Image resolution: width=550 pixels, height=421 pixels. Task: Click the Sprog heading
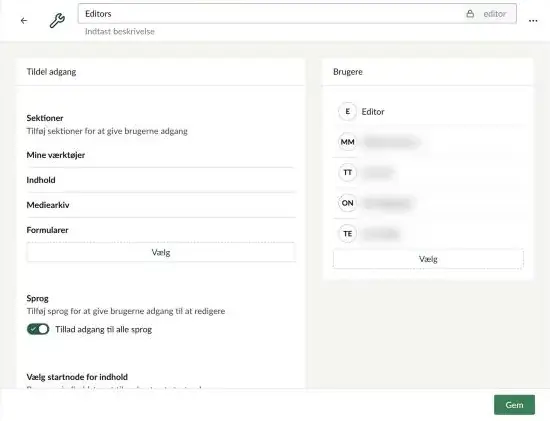(38, 299)
